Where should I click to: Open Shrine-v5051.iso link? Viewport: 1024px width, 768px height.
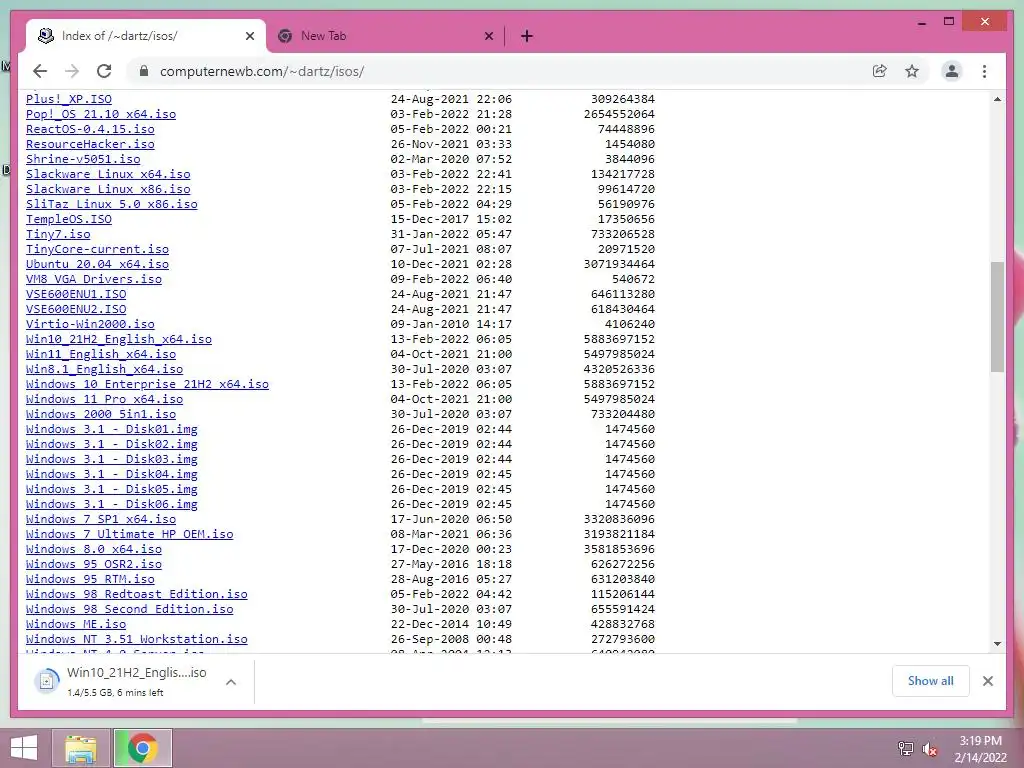coord(83,159)
